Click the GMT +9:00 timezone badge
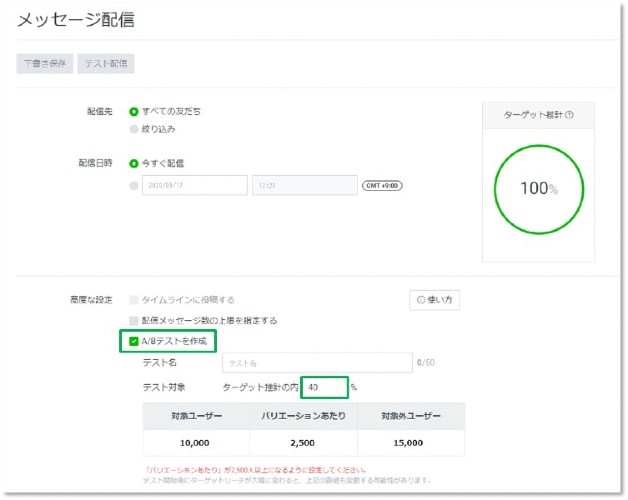Screen dimensions: 628x500 (382, 185)
